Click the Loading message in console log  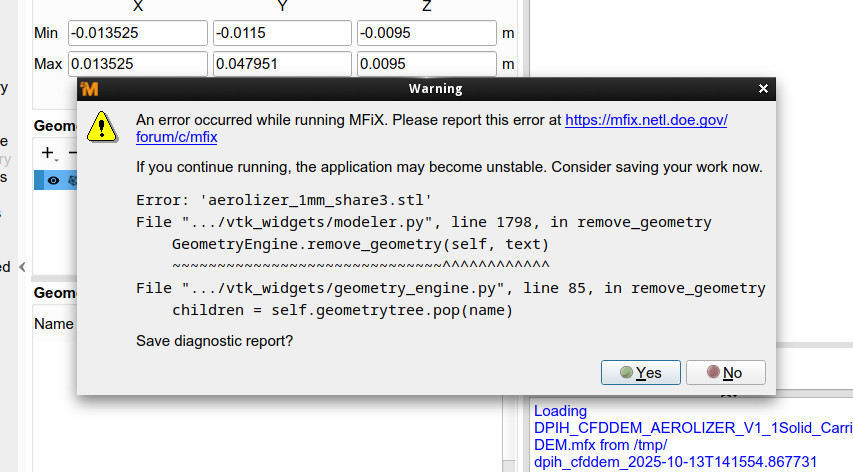[560, 411]
